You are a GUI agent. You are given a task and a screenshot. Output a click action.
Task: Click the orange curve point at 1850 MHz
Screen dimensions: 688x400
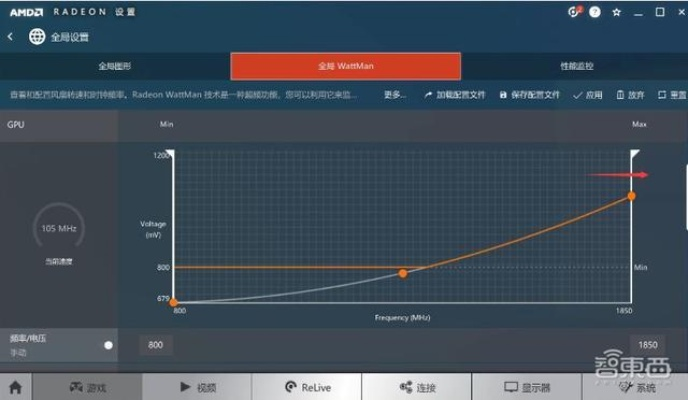(x=631, y=196)
